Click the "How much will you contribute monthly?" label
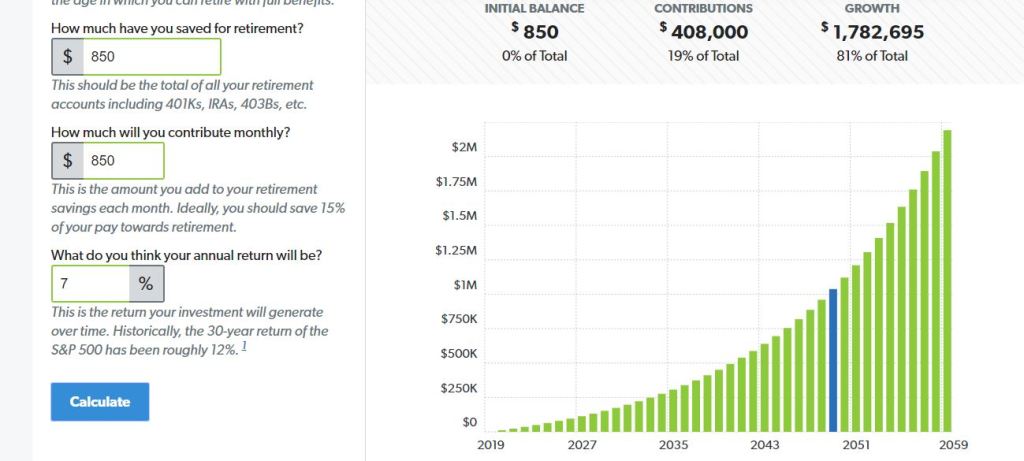1024x461 pixels. [170, 132]
